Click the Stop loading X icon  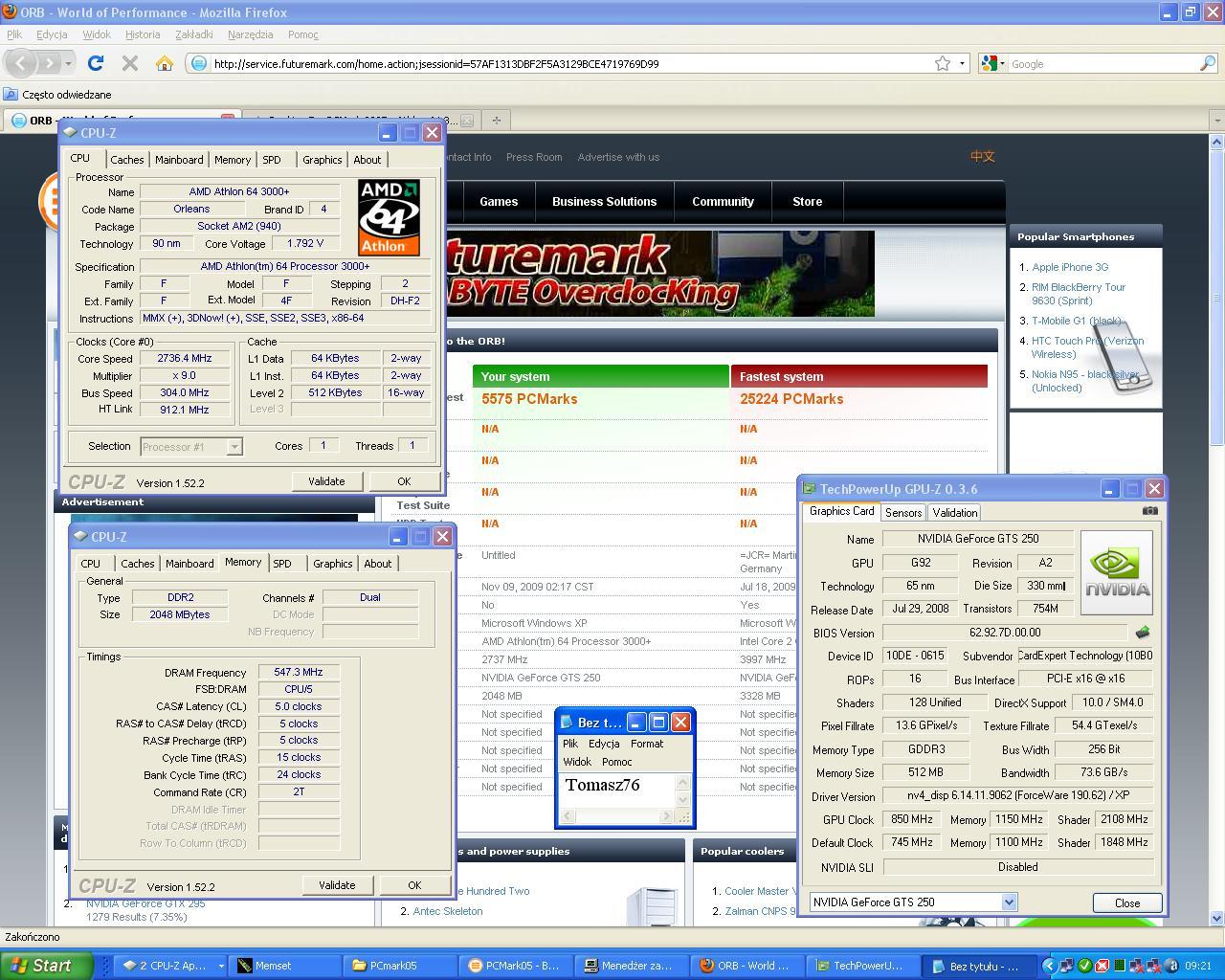[x=130, y=63]
